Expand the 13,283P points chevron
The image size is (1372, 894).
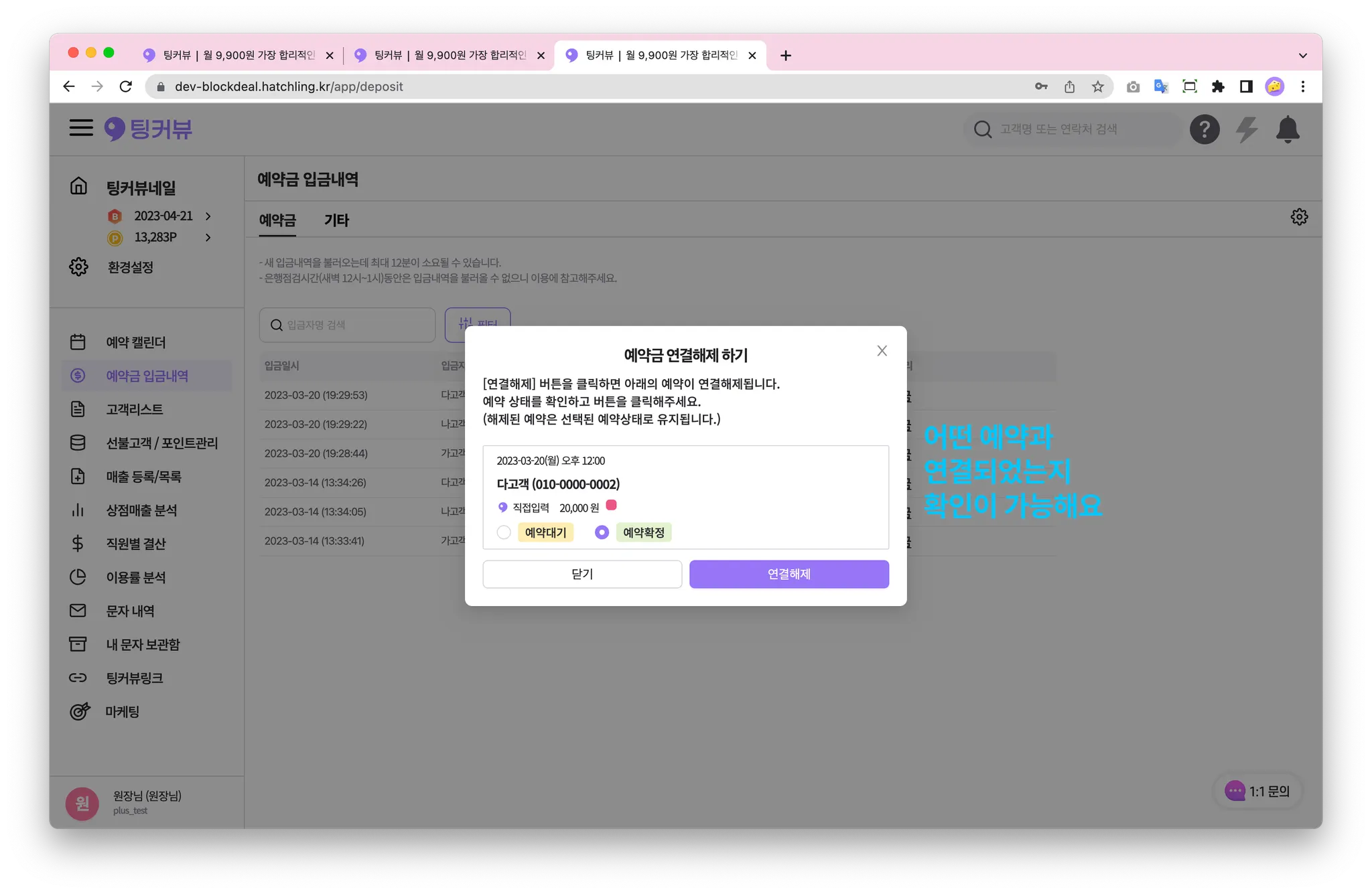[208, 238]
